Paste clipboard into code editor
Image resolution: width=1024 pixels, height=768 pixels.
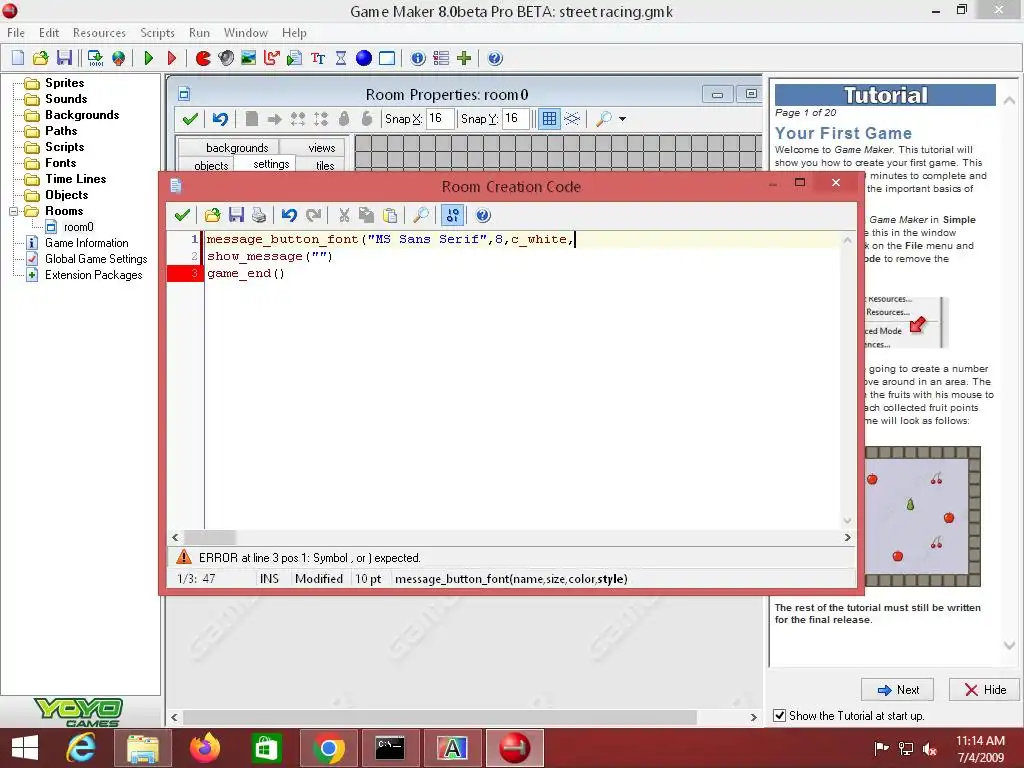click(391, 215)
